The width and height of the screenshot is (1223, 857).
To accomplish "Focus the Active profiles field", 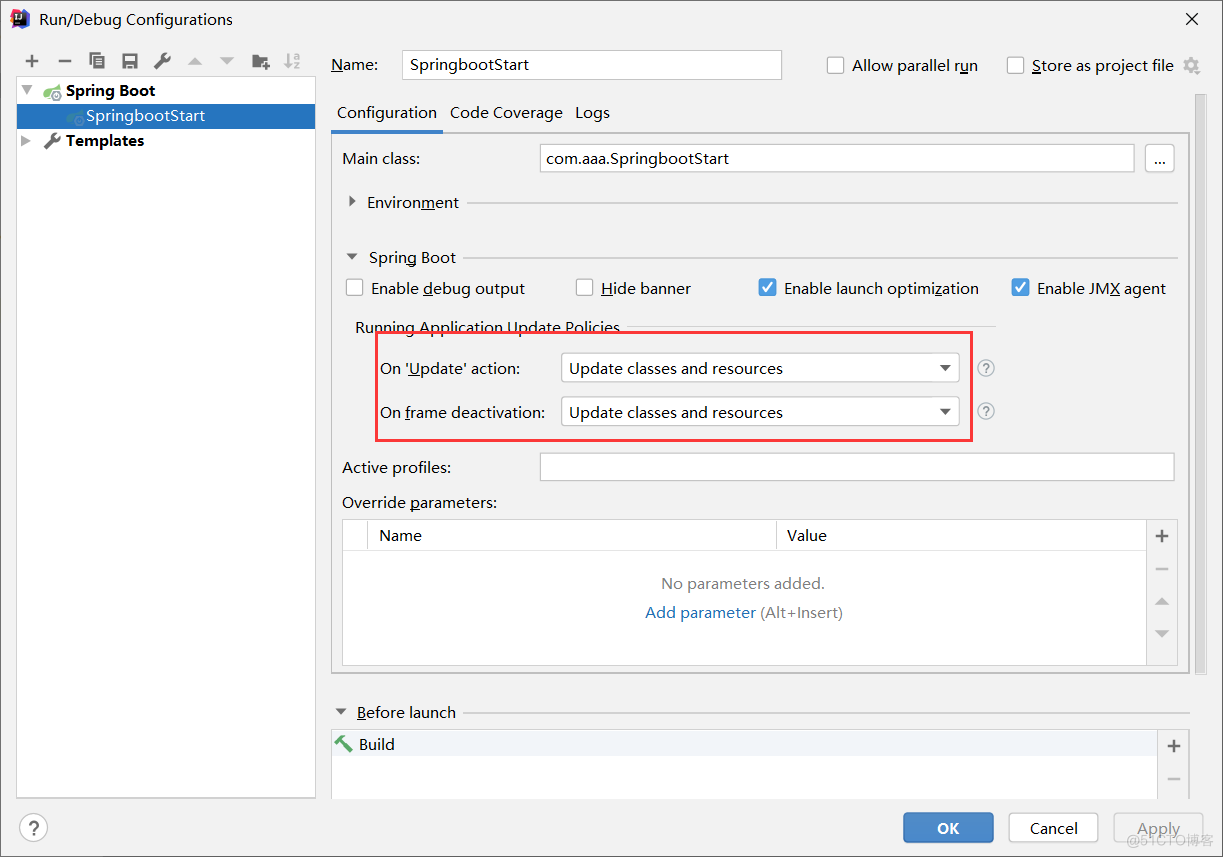I will point(857,467).
